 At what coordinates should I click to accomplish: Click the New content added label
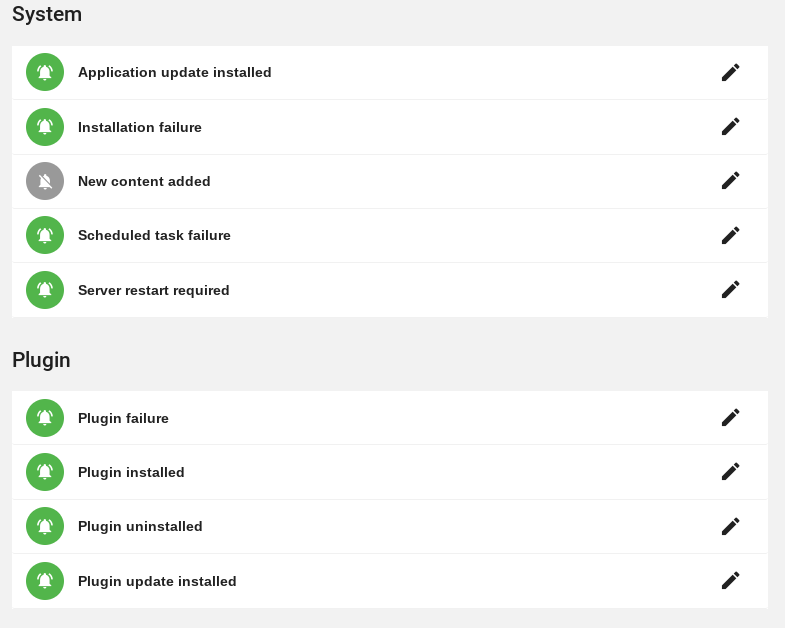(144, 181)
